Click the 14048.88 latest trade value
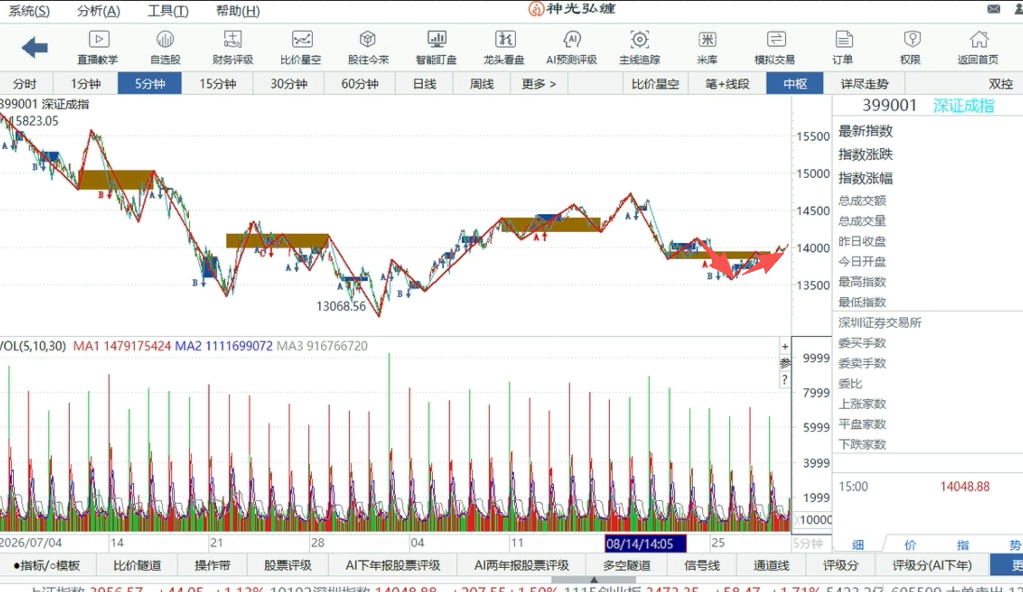Viewport: 1023px width, 592px height. [964, 486]
